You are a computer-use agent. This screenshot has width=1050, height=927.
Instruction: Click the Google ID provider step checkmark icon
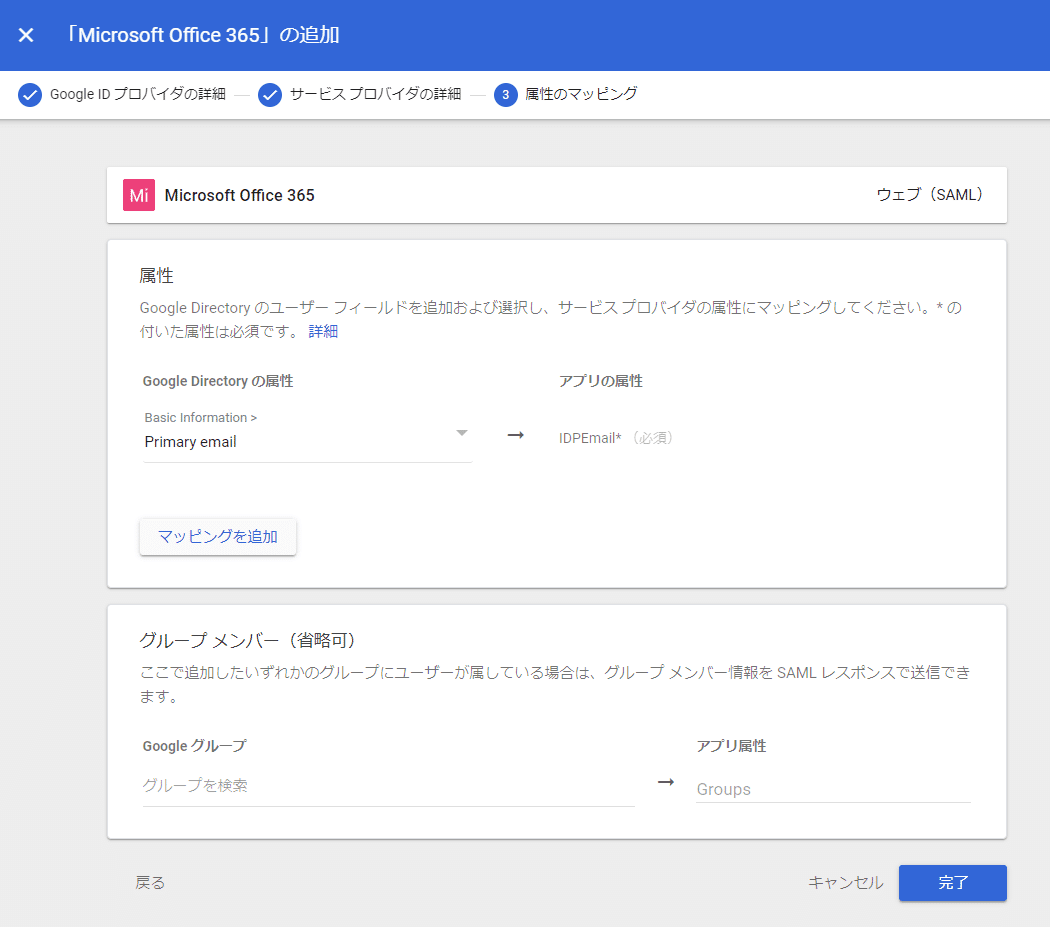pos(29,94)
